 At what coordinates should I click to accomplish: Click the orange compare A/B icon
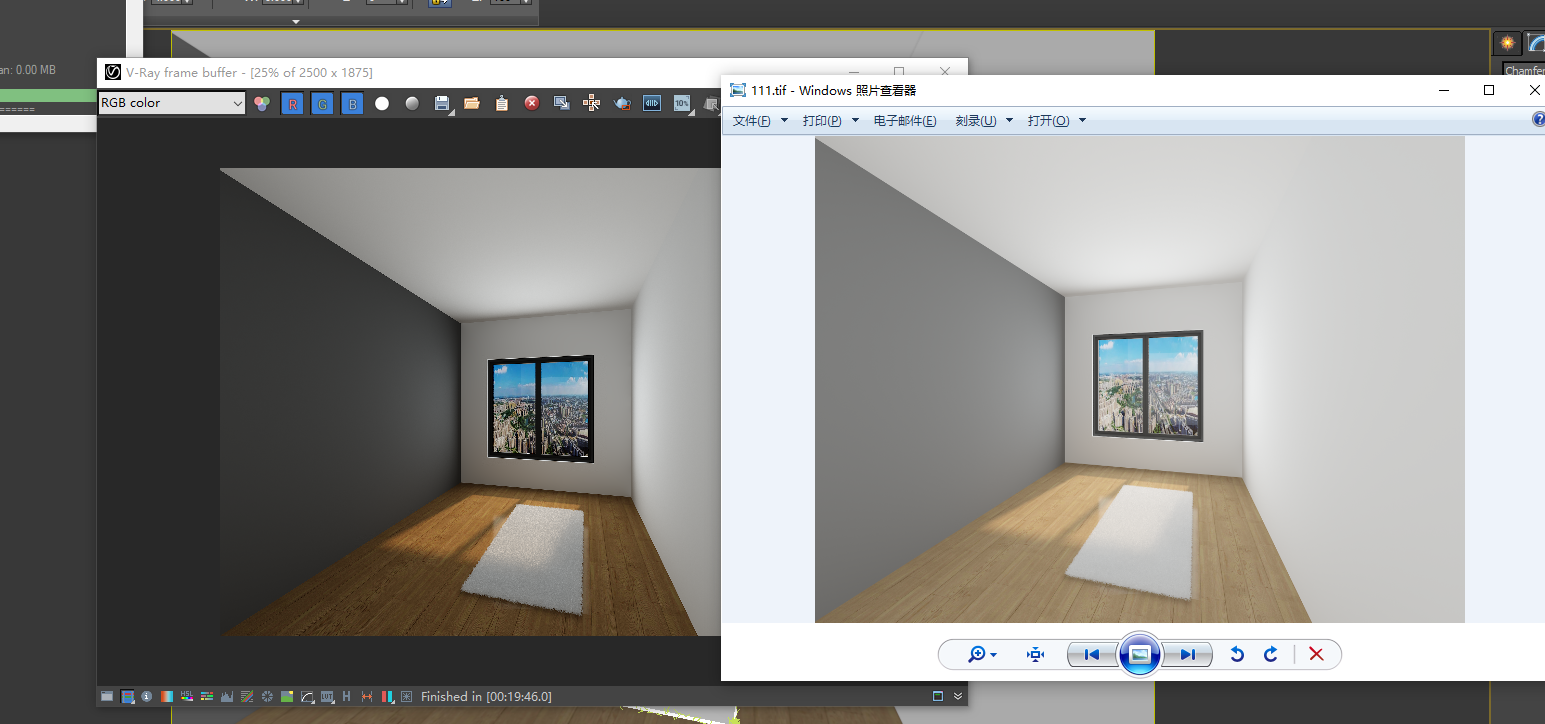click(x=367, y=696)
